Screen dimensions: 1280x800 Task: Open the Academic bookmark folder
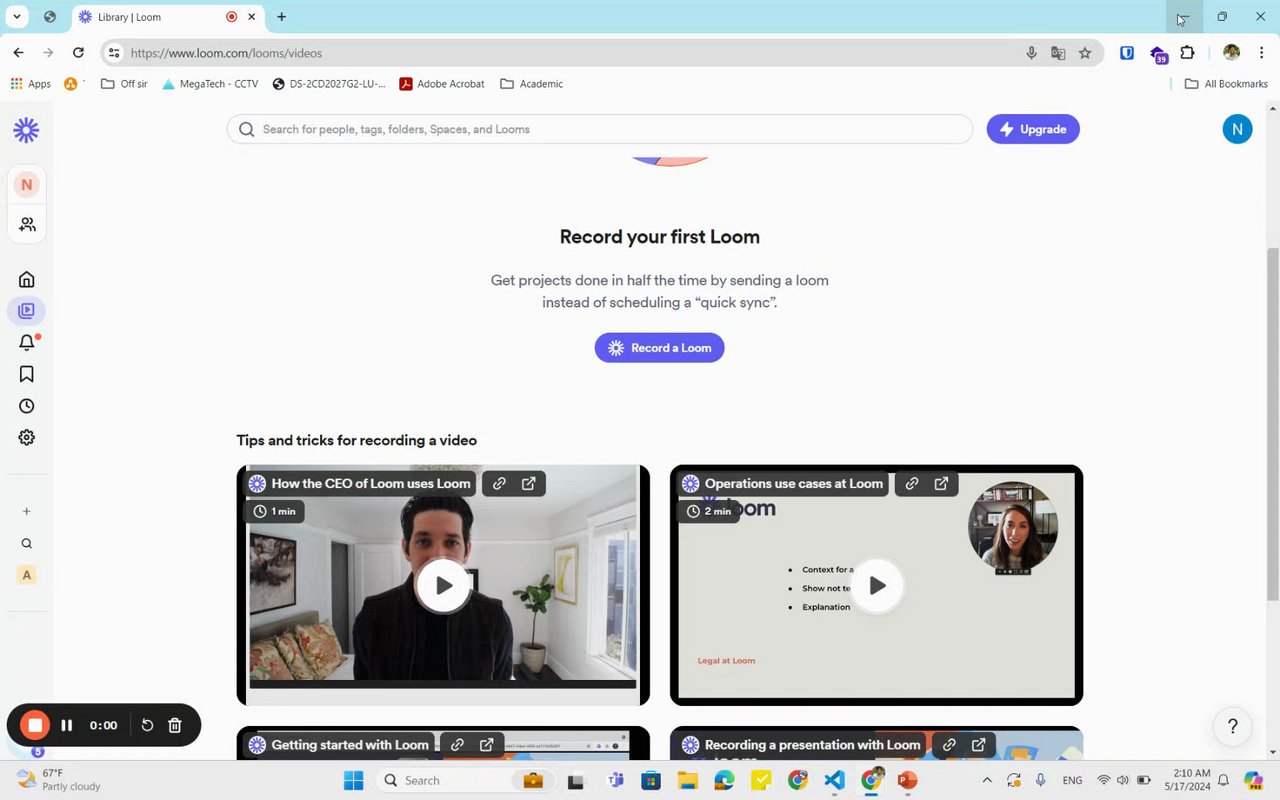(x=531, y=84)
